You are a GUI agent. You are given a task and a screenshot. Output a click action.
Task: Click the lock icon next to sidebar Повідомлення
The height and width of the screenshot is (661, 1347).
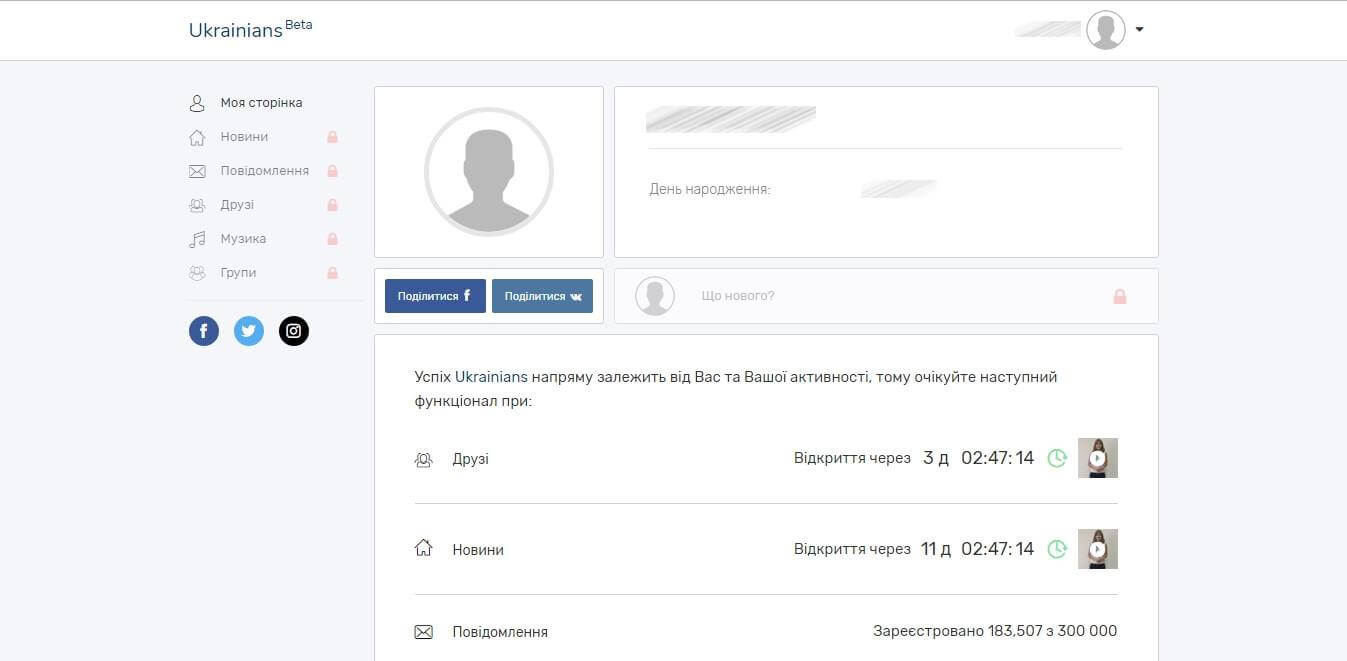click(332, 171)
